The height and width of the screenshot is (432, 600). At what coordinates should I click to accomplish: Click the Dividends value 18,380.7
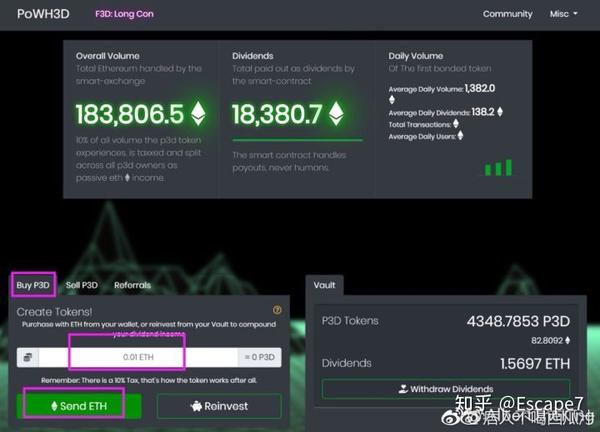point(277,114)
